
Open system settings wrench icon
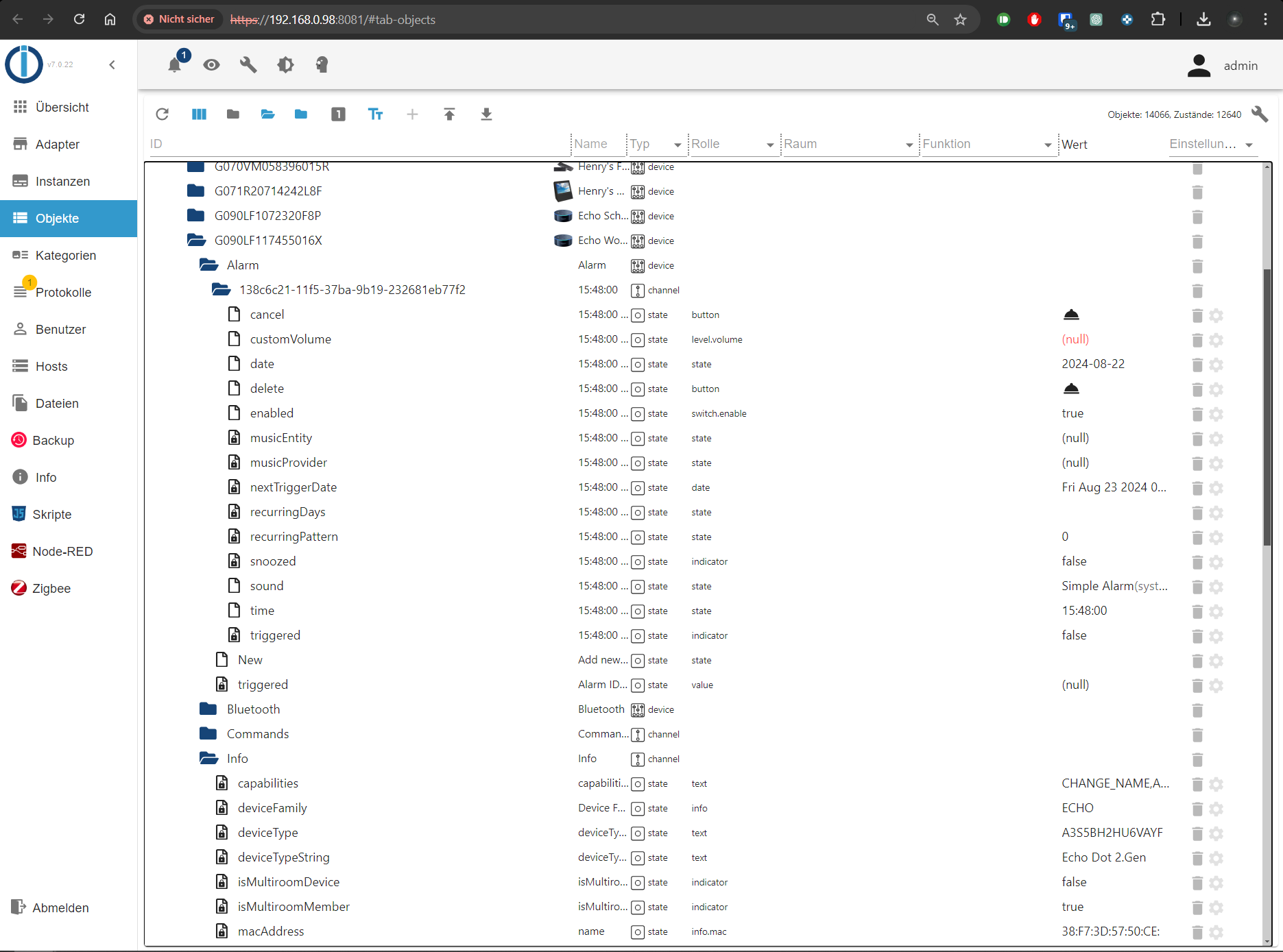[x=248, y=64]
